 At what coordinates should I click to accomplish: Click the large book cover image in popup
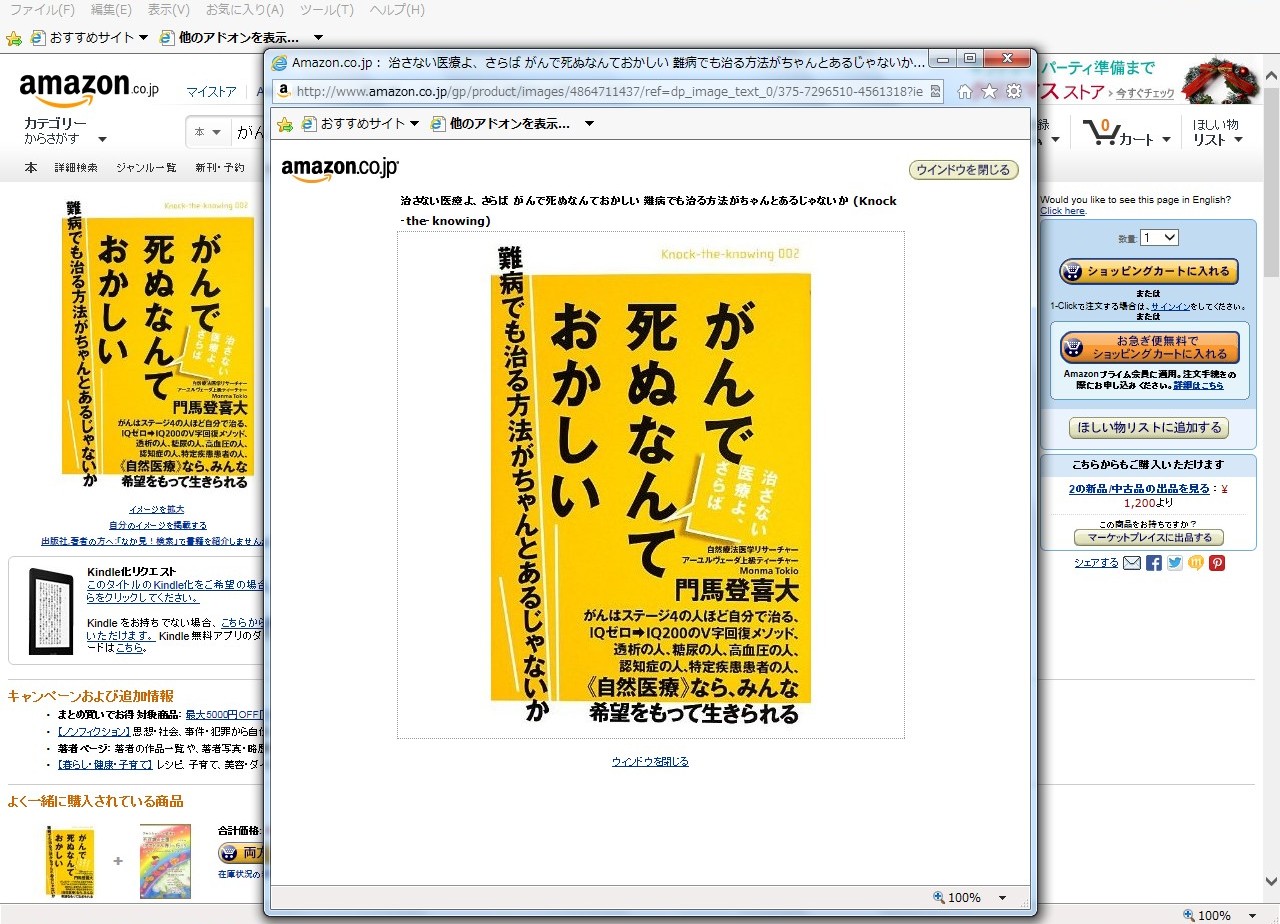coord(651,485)
